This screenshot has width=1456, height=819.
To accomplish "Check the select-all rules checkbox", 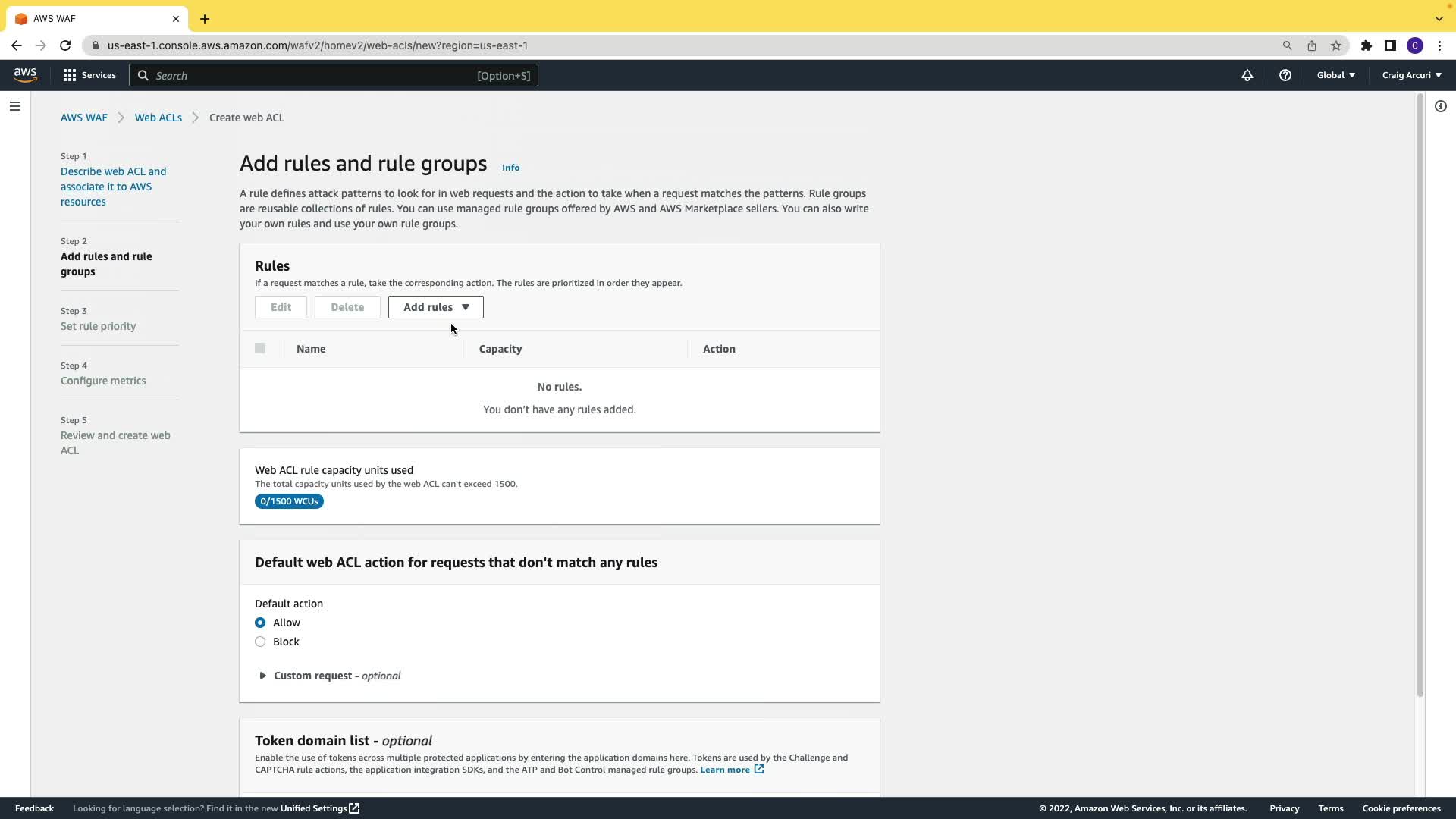I will (x=260, y=348).
